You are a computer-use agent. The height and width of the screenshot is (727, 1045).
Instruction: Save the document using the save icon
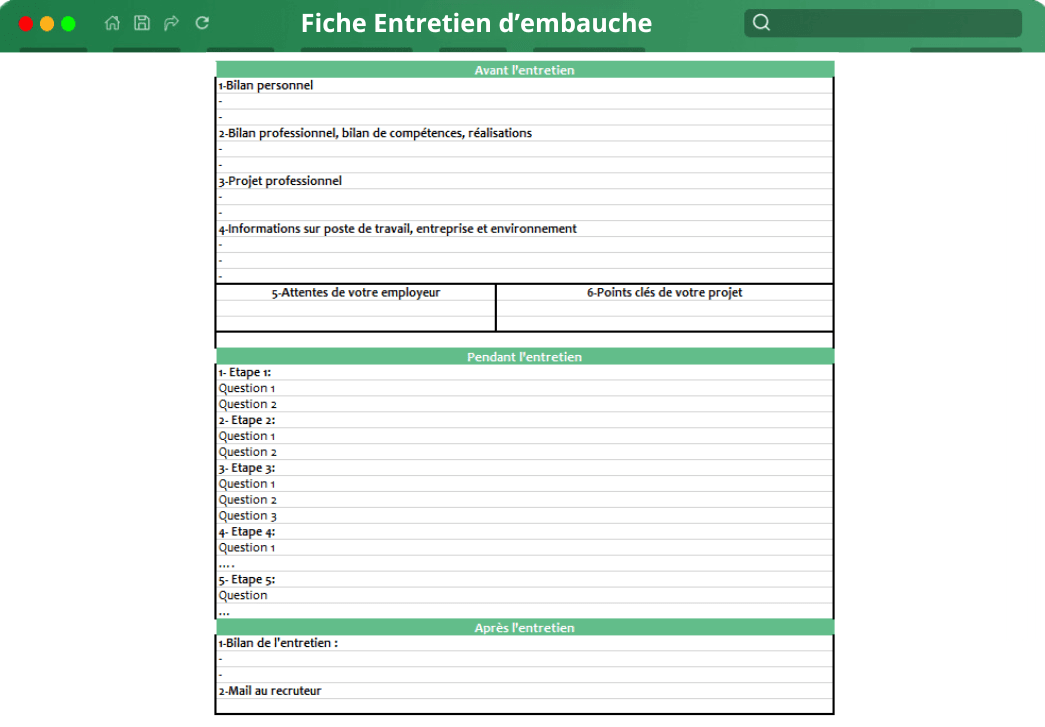point(141,22)
